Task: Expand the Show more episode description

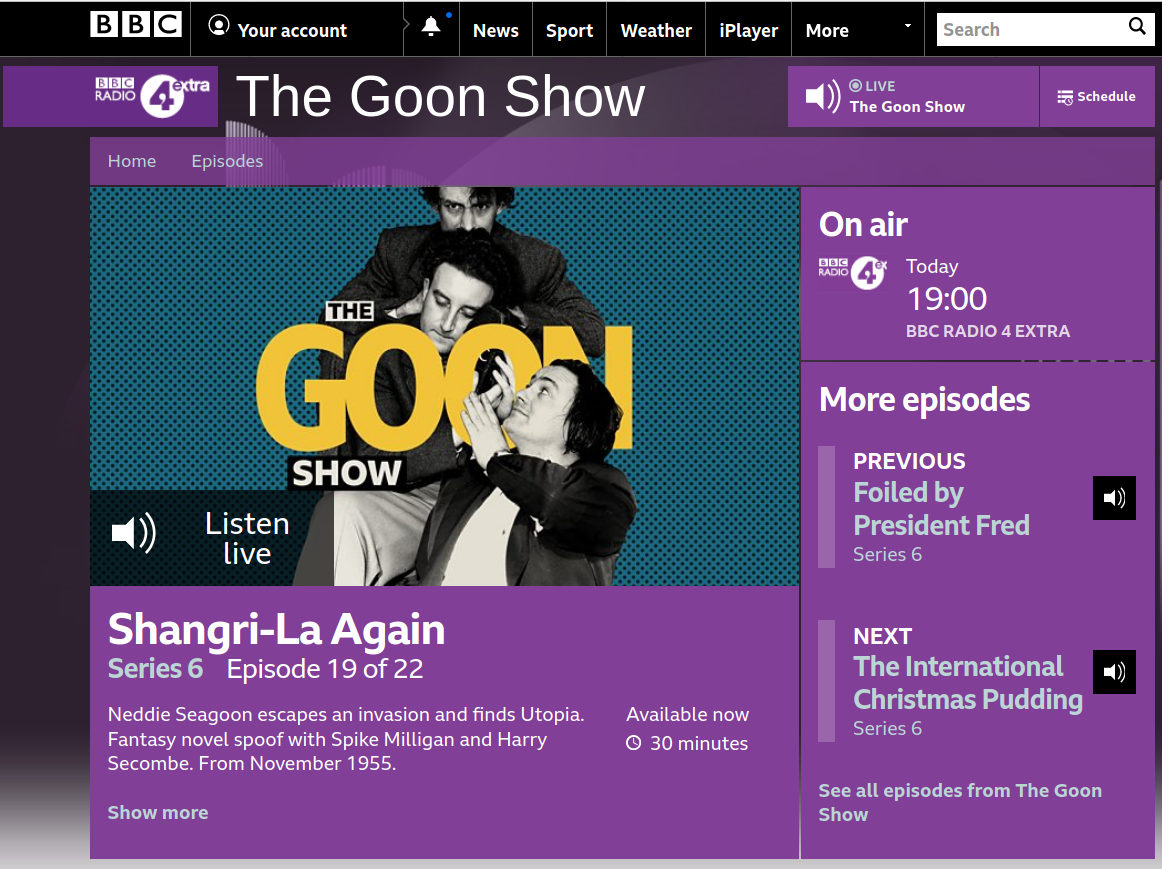Action: 157,812
